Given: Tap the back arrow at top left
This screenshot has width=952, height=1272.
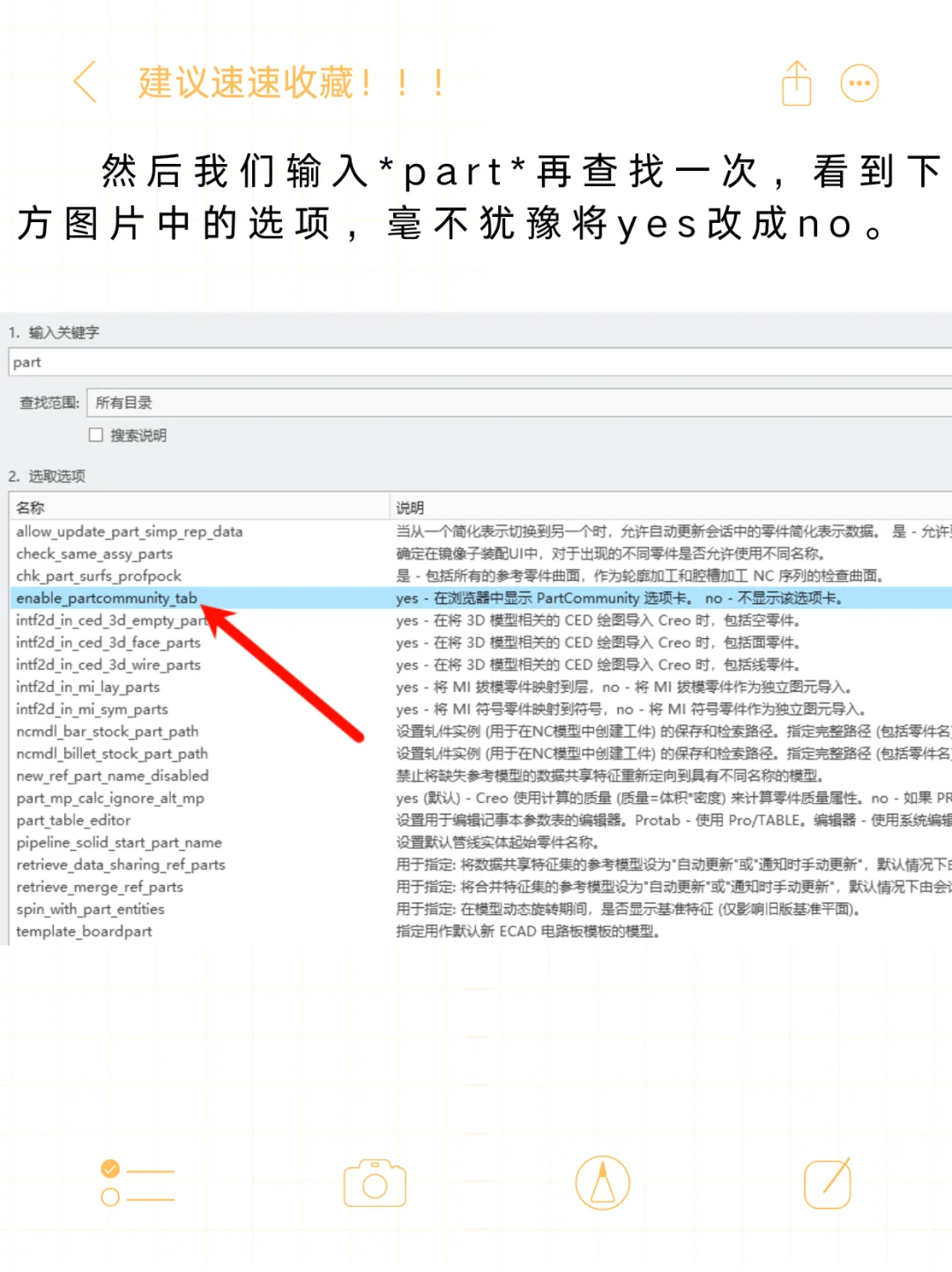Looking at the screenshot, I should click(84, 83).
